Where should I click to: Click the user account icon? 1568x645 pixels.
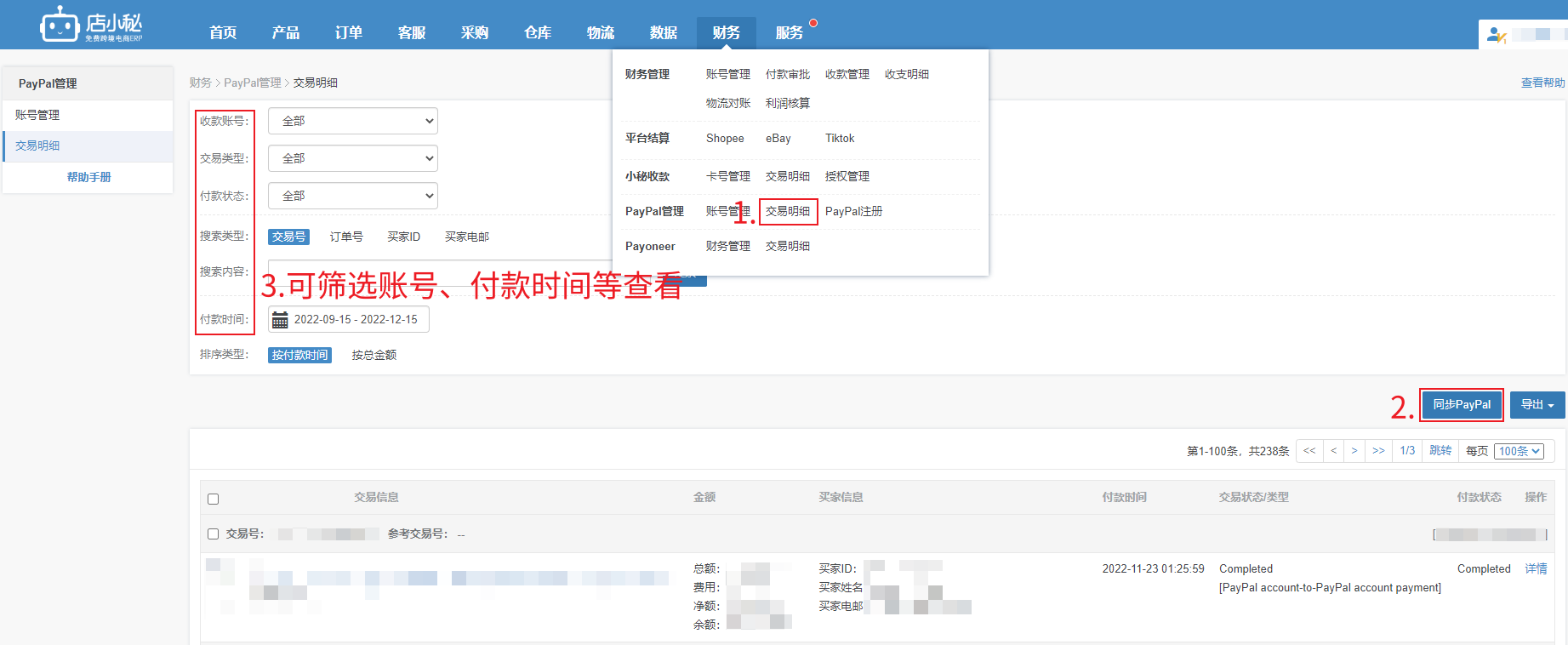[1497, 35]
